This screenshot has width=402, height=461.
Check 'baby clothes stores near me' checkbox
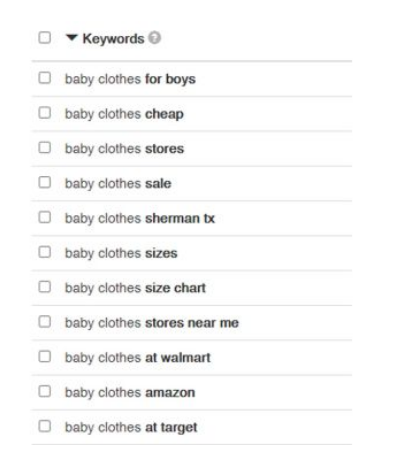point(45,322)
